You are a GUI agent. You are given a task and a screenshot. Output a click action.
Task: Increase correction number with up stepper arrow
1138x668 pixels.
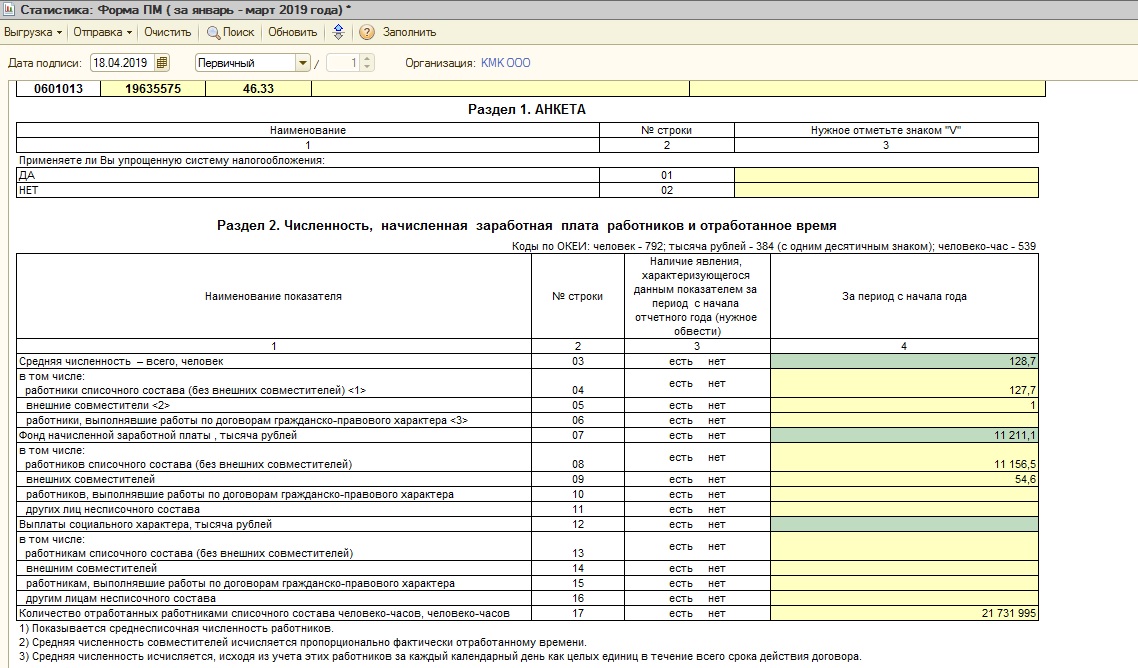(367, 59)
